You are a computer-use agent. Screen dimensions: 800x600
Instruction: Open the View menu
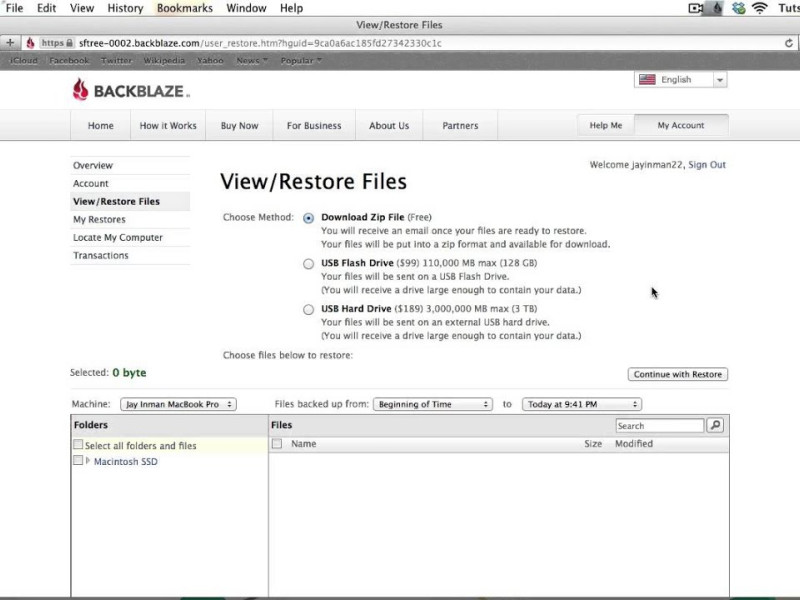82,8
